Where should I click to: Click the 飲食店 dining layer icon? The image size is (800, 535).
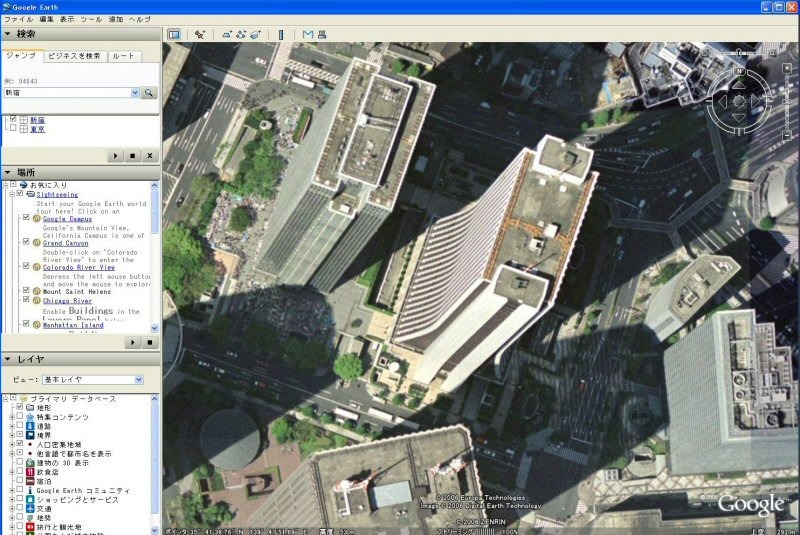[x=30, y=472]
